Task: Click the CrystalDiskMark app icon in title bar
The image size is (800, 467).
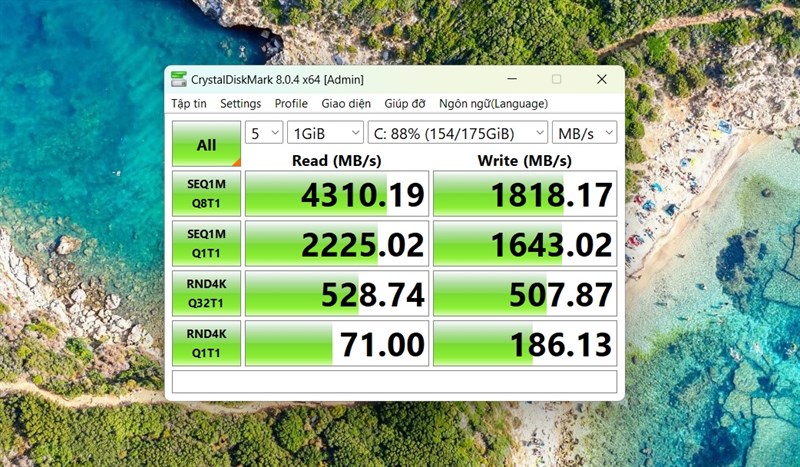Action: tap(179, 79)
